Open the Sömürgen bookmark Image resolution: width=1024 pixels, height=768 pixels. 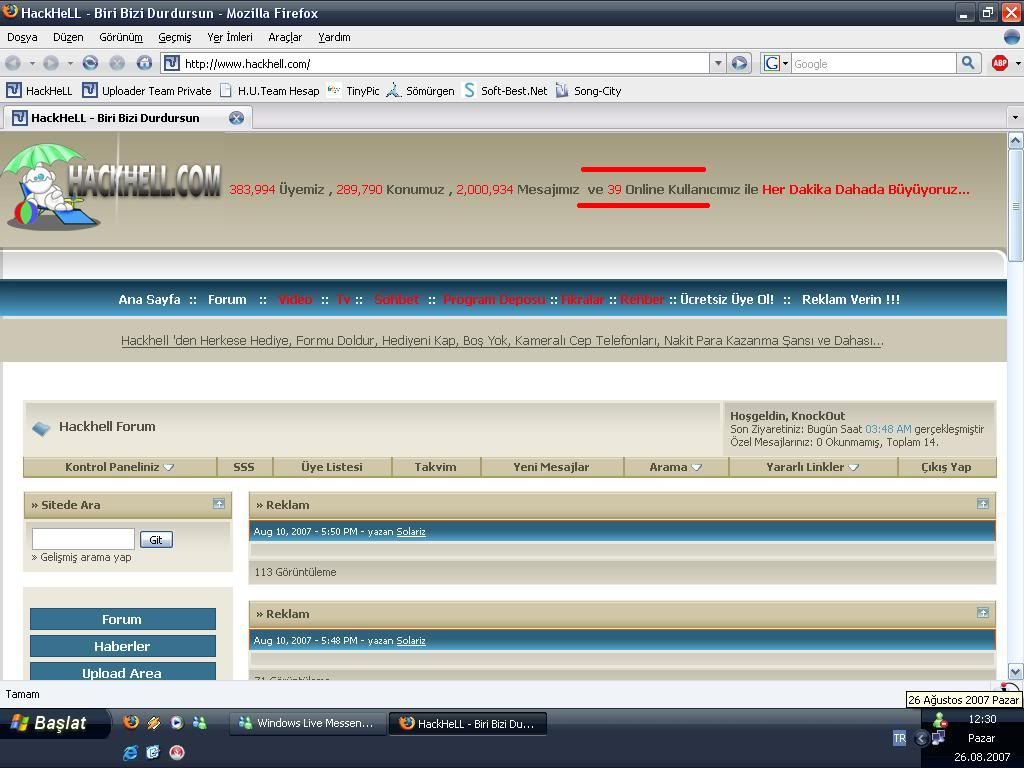[421, 91]
